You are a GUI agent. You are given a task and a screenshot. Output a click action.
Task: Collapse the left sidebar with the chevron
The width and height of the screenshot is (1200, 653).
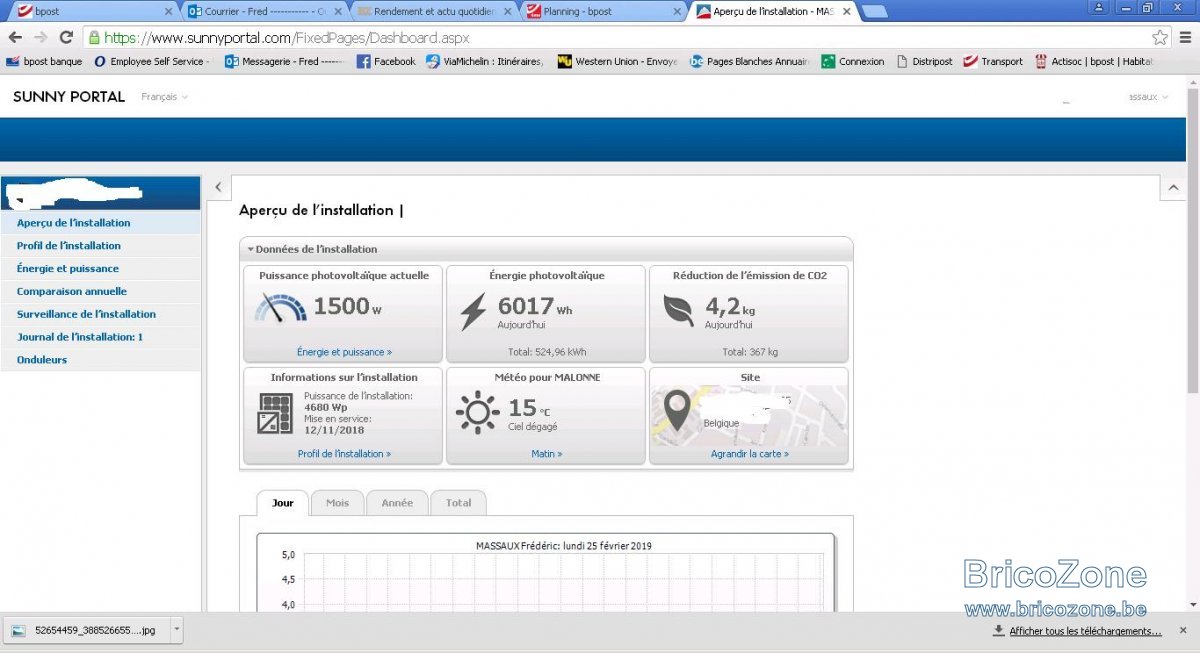(218, 187)
